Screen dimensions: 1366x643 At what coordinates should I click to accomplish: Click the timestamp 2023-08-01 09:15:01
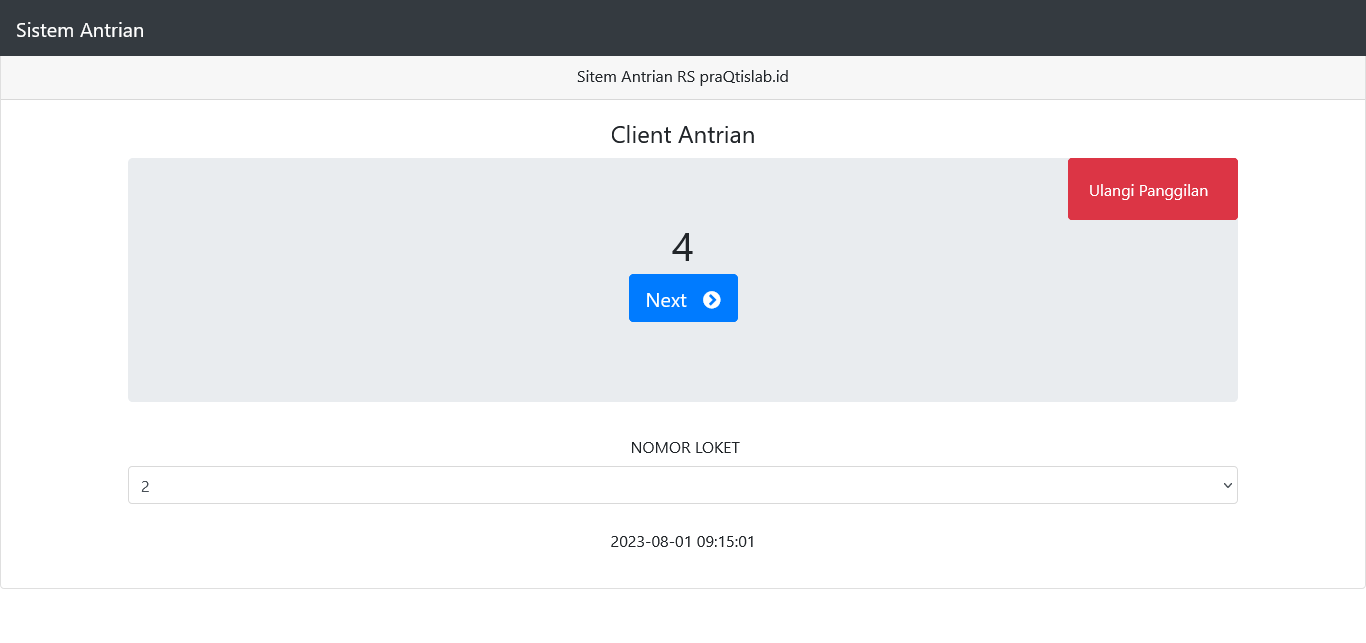(x=682, y=542)
